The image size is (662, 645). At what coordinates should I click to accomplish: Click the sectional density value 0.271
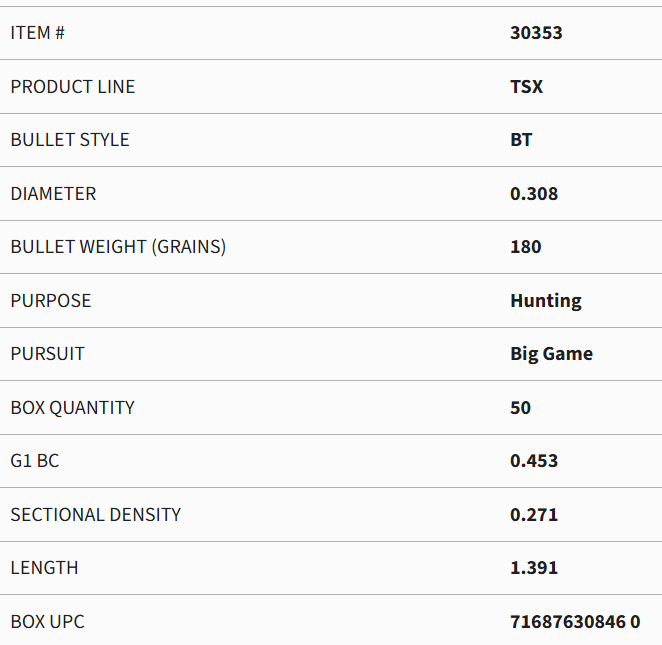534,515
